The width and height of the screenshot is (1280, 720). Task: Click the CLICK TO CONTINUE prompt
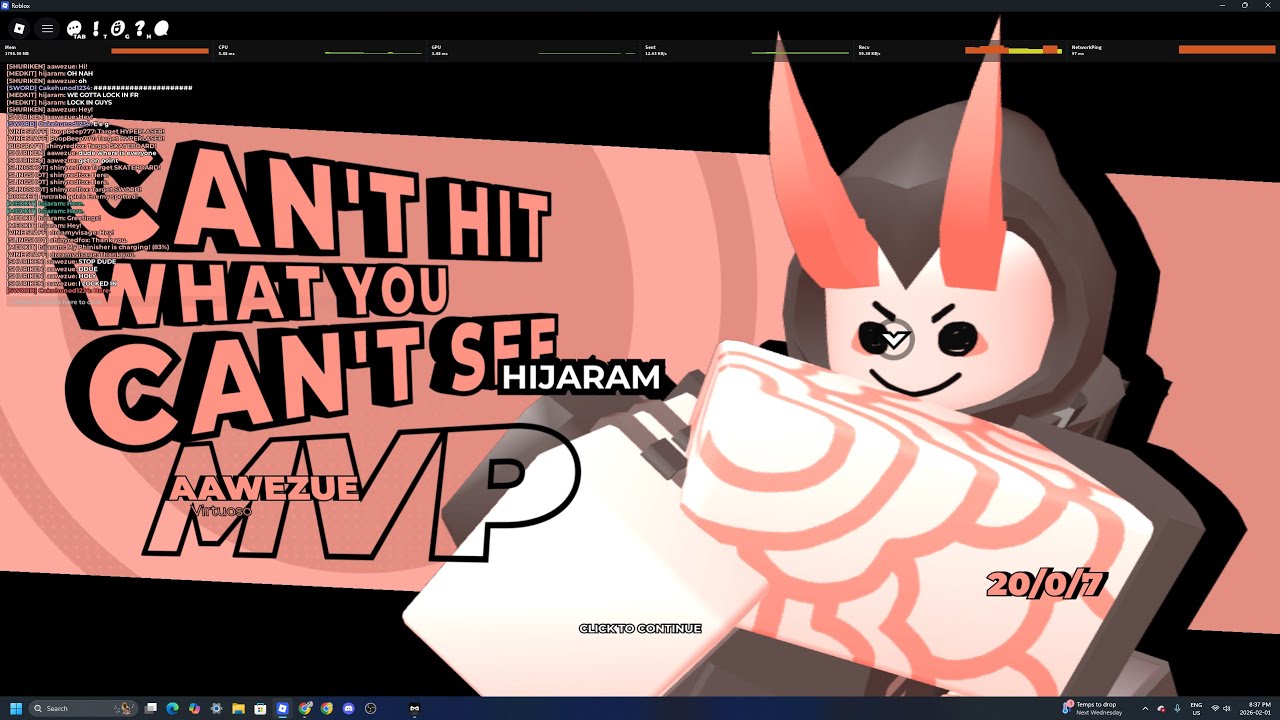pos(640,628)
